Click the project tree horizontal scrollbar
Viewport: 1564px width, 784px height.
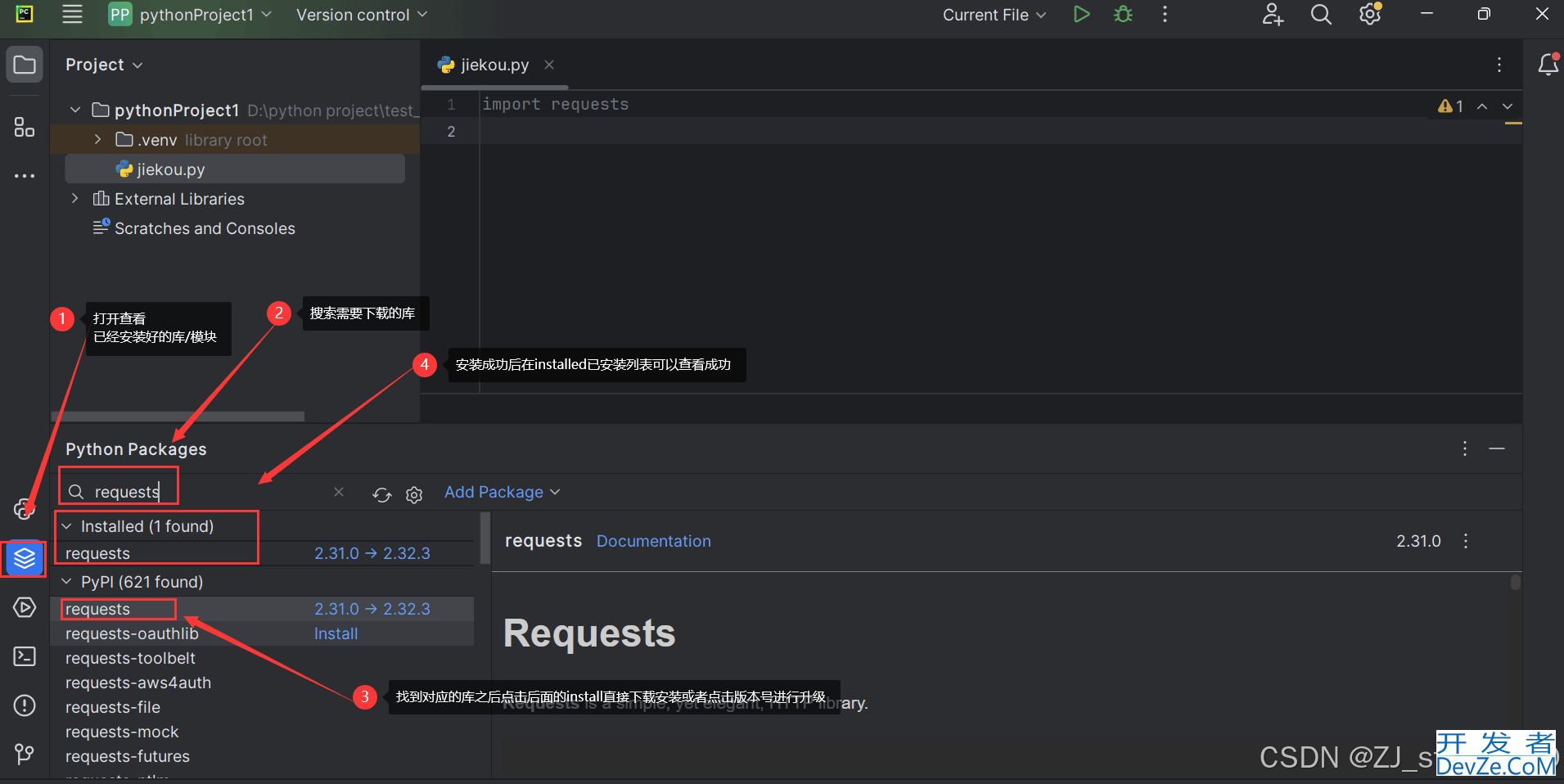[178, 417]
